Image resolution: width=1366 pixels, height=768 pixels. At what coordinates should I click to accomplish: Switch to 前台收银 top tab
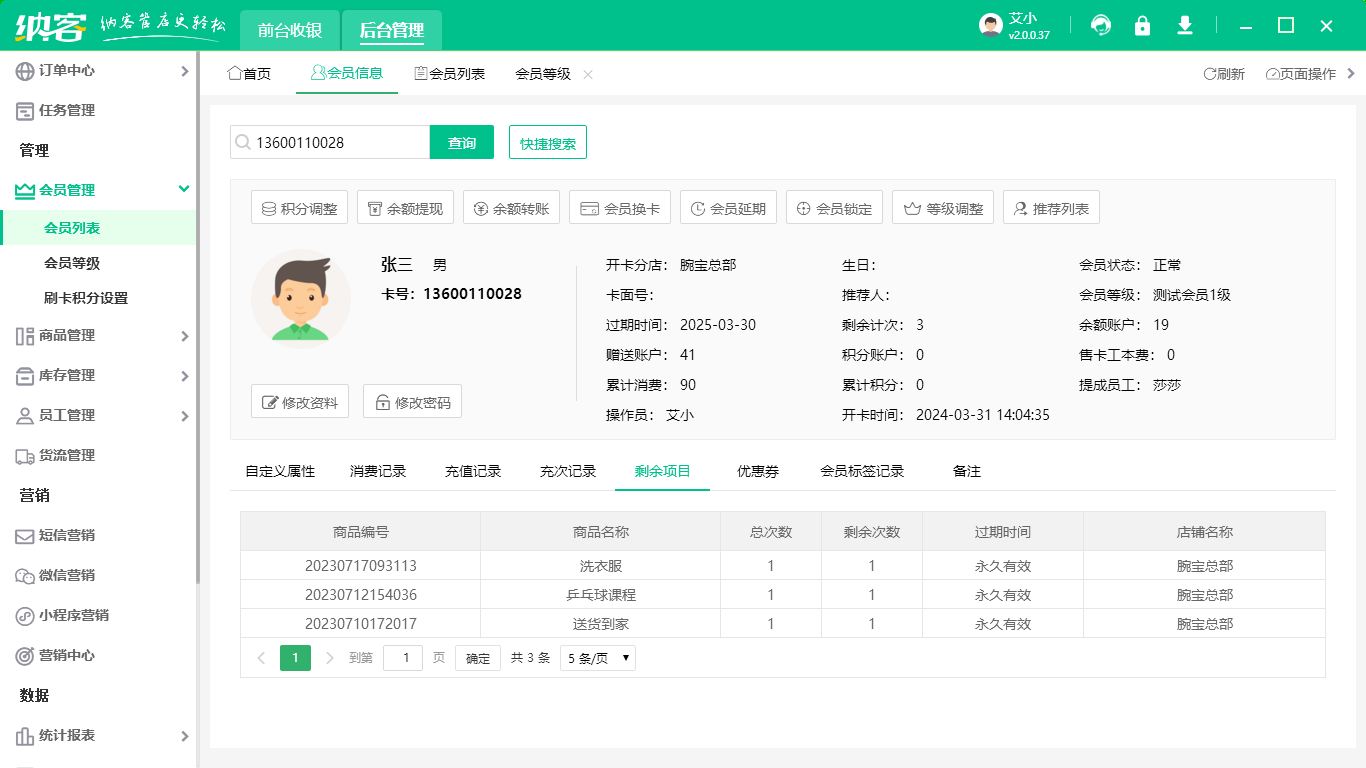290,30
